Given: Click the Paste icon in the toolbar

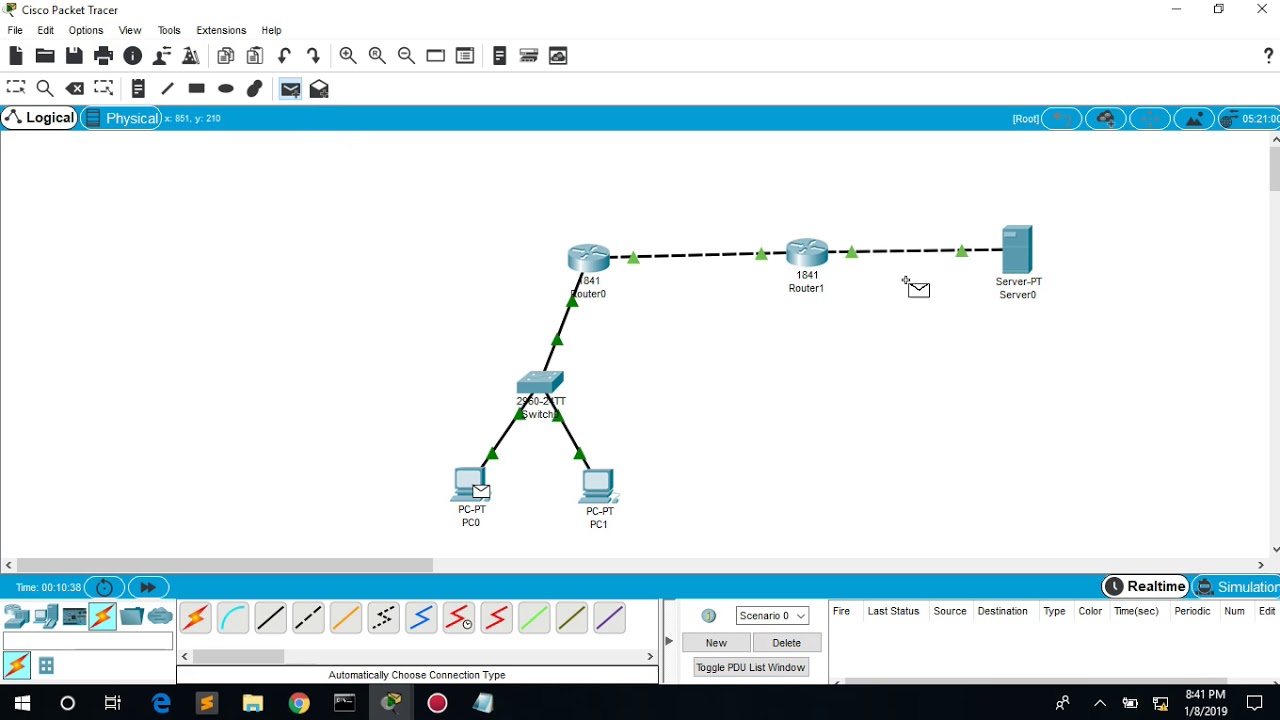Looking at the screenshot, I should click(x=255, y=56).
